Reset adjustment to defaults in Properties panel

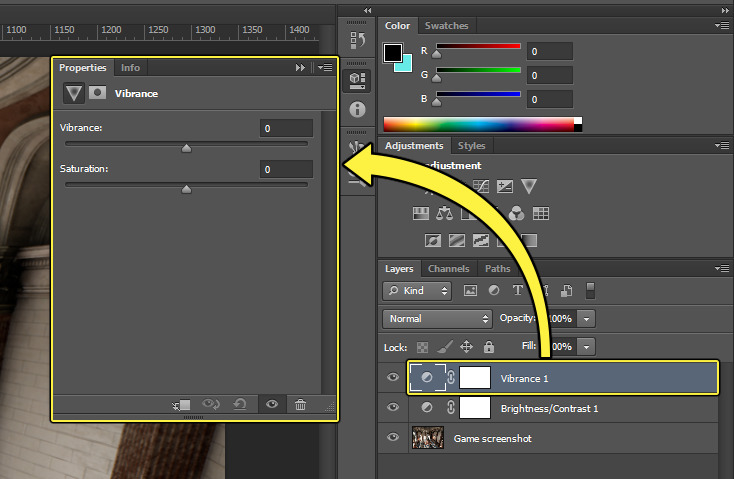[240, 404]
